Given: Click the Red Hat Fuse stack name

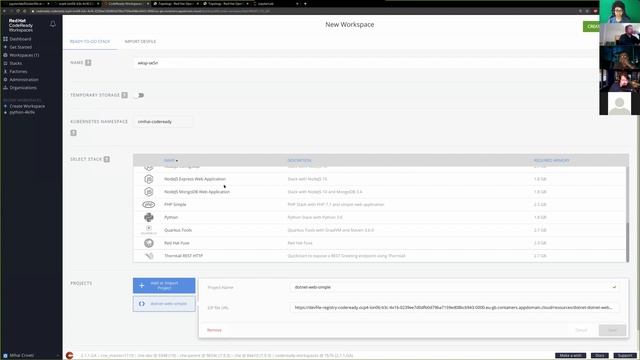Looking at the screenshot, I should pos(177,243).
